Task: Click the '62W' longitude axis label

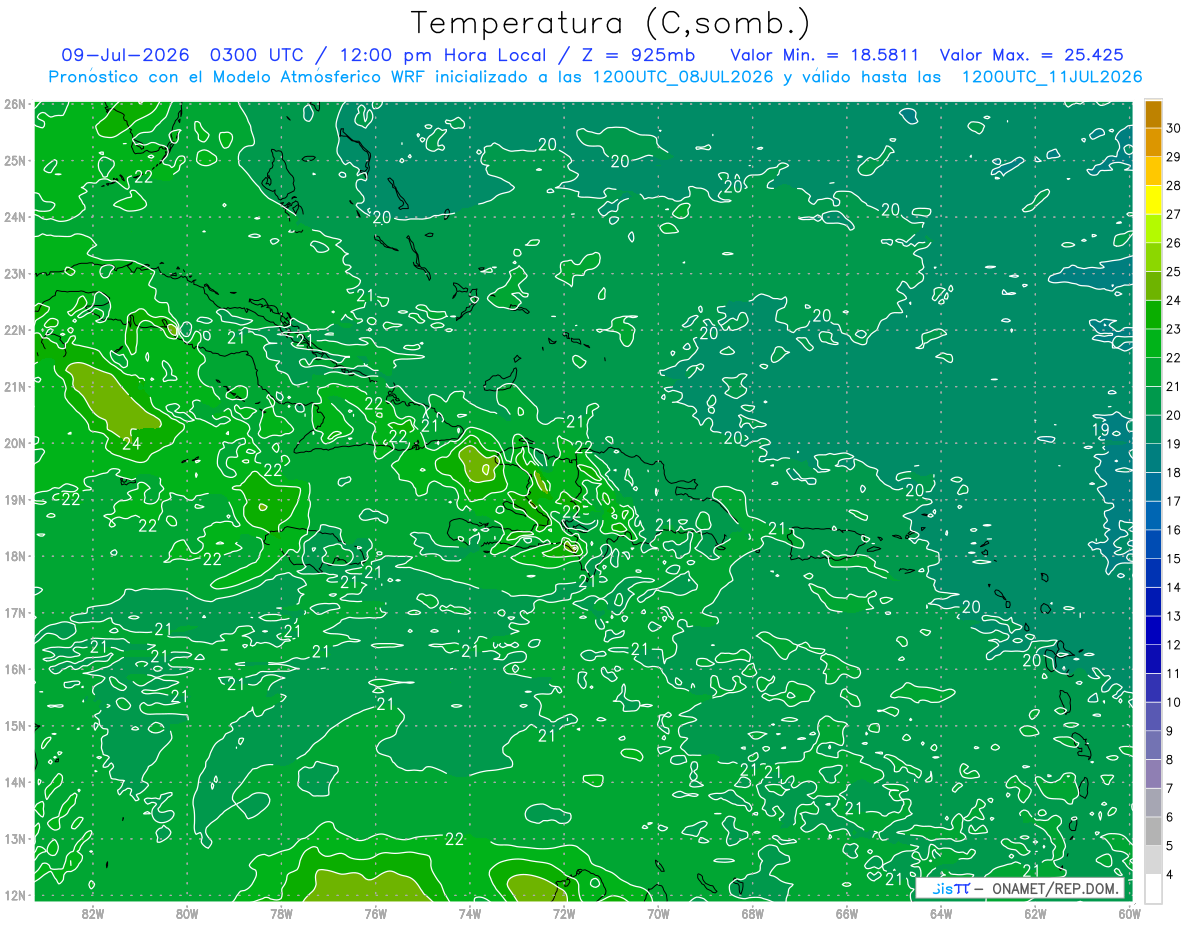Action: [x=1035, y=914]
